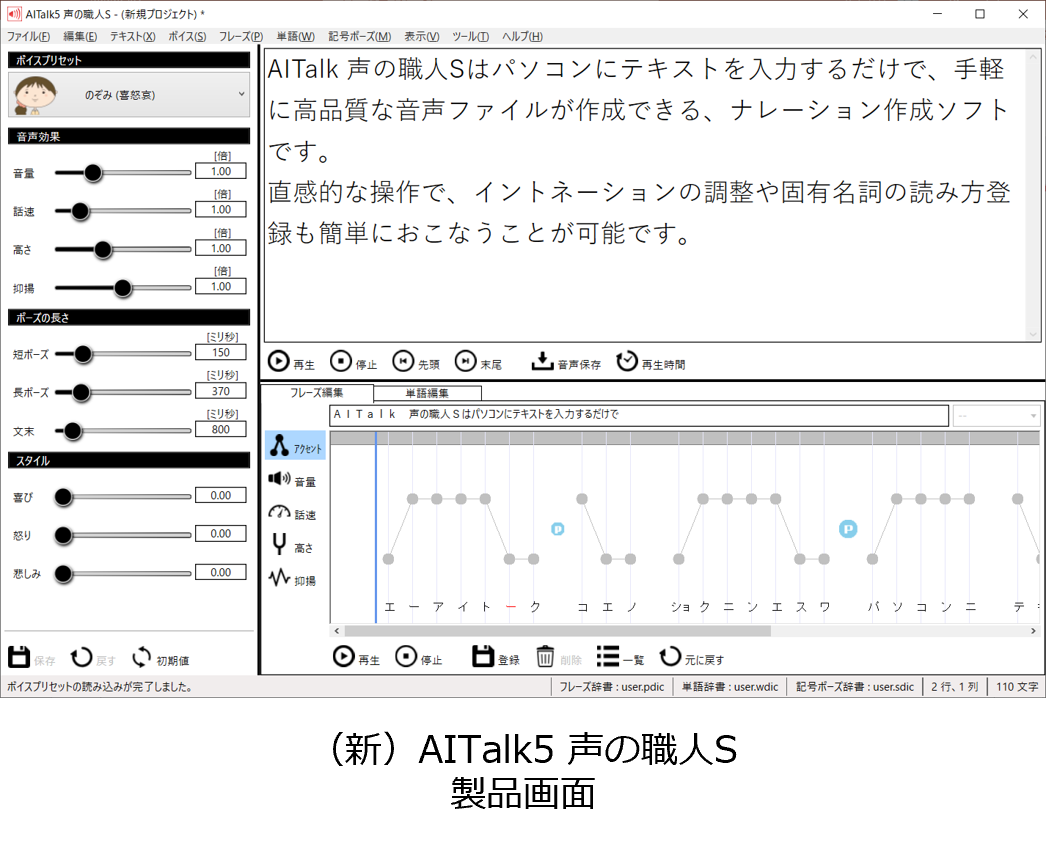Image resolution: width=1046 pixels, height=843 pixels.
Task: Open the ファイル(F) menu
Action: point(28,37)
